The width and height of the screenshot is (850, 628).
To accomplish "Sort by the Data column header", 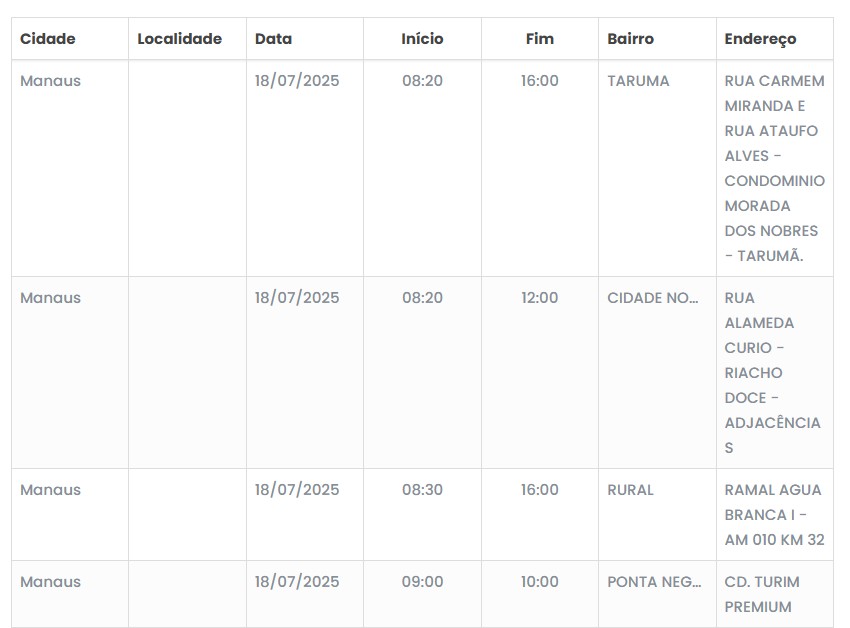I will 273,39.
